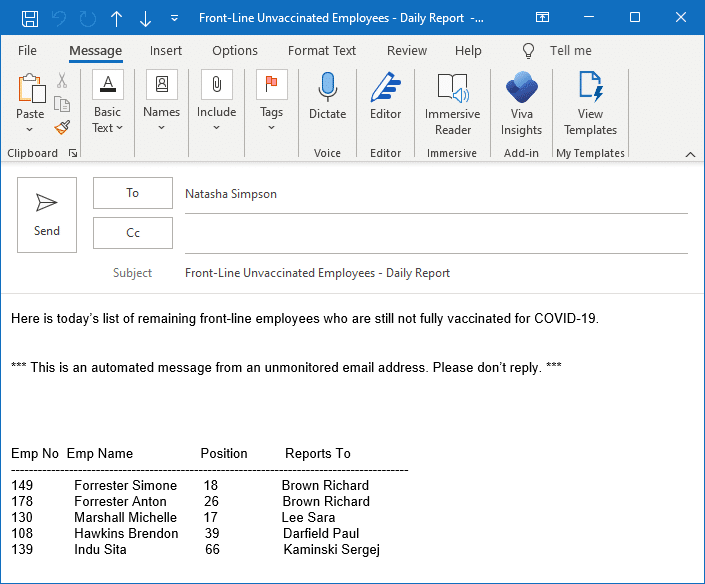705x584 pixels.
Task: Click the Copy icon in Clipboard group
Action: [x=62, y=104]
